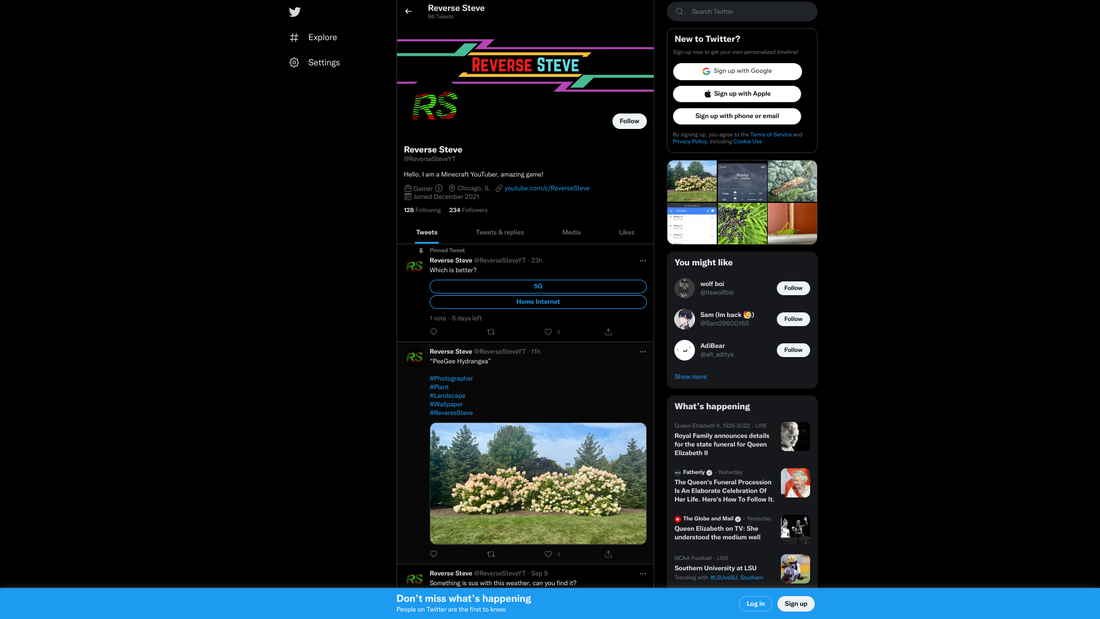This screenshot has height=619, width=1100.
Task: Retweet the PeeGee Hydrangea tweet
Action: 491,554
